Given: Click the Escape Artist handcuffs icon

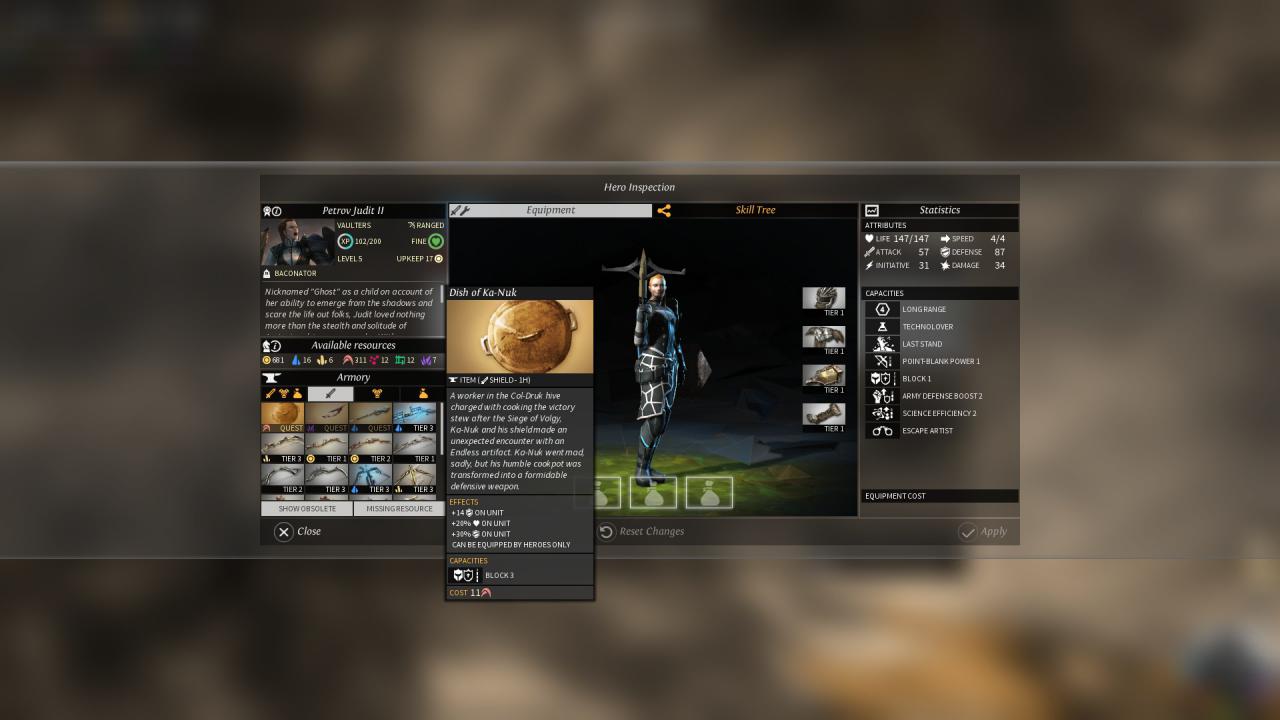Looking at the screenshot, I should (882, 431).
